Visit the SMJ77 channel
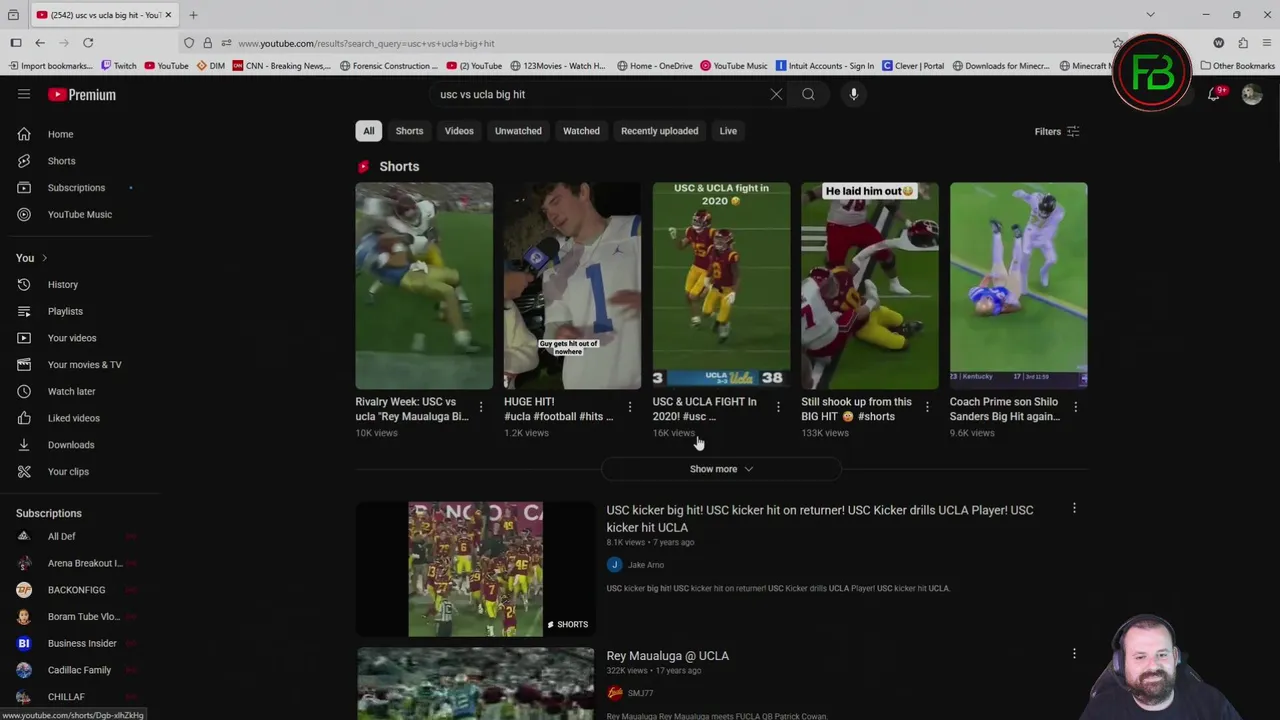 [640, 693]
